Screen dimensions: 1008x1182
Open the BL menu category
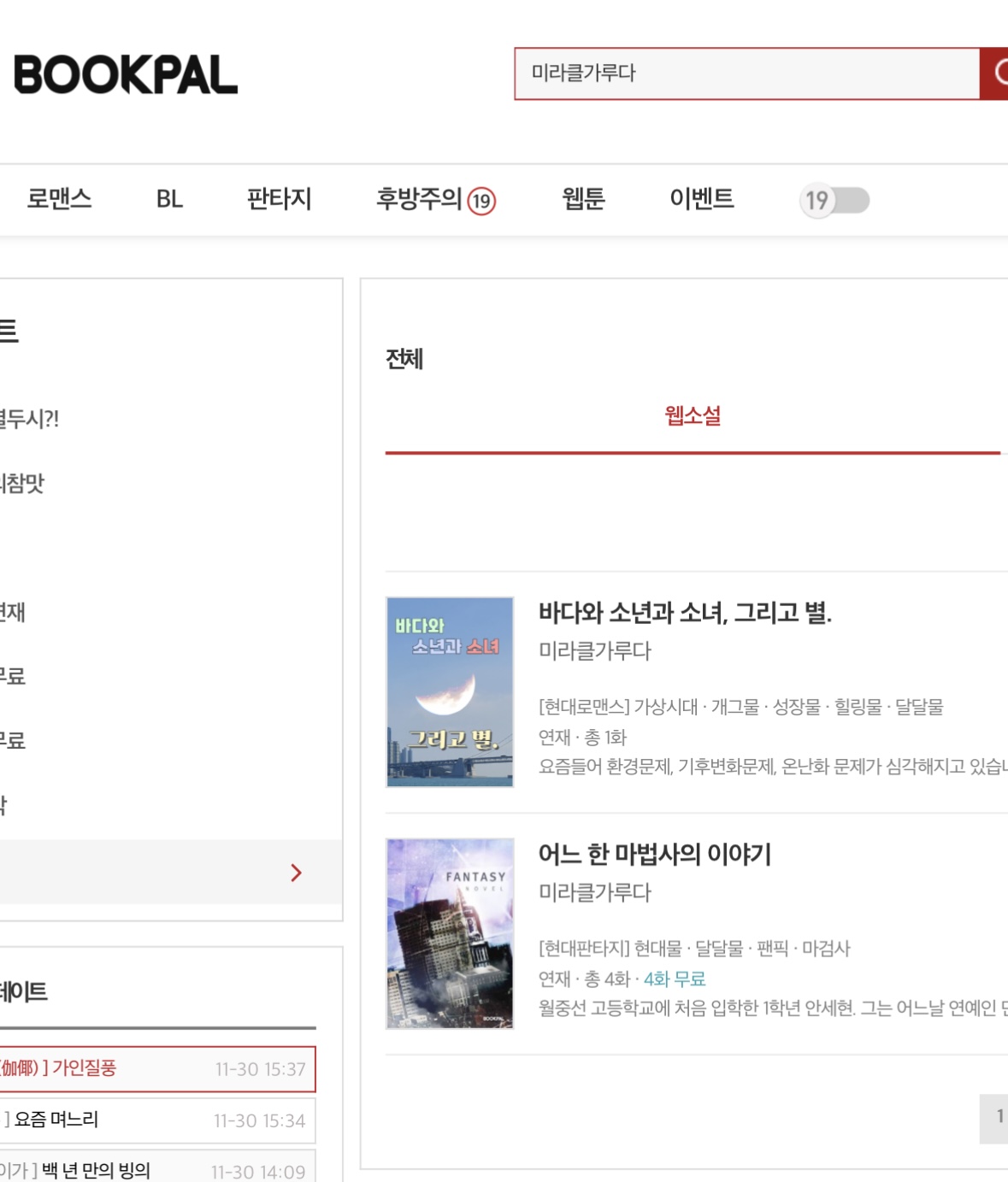click(x=169, y=199)
